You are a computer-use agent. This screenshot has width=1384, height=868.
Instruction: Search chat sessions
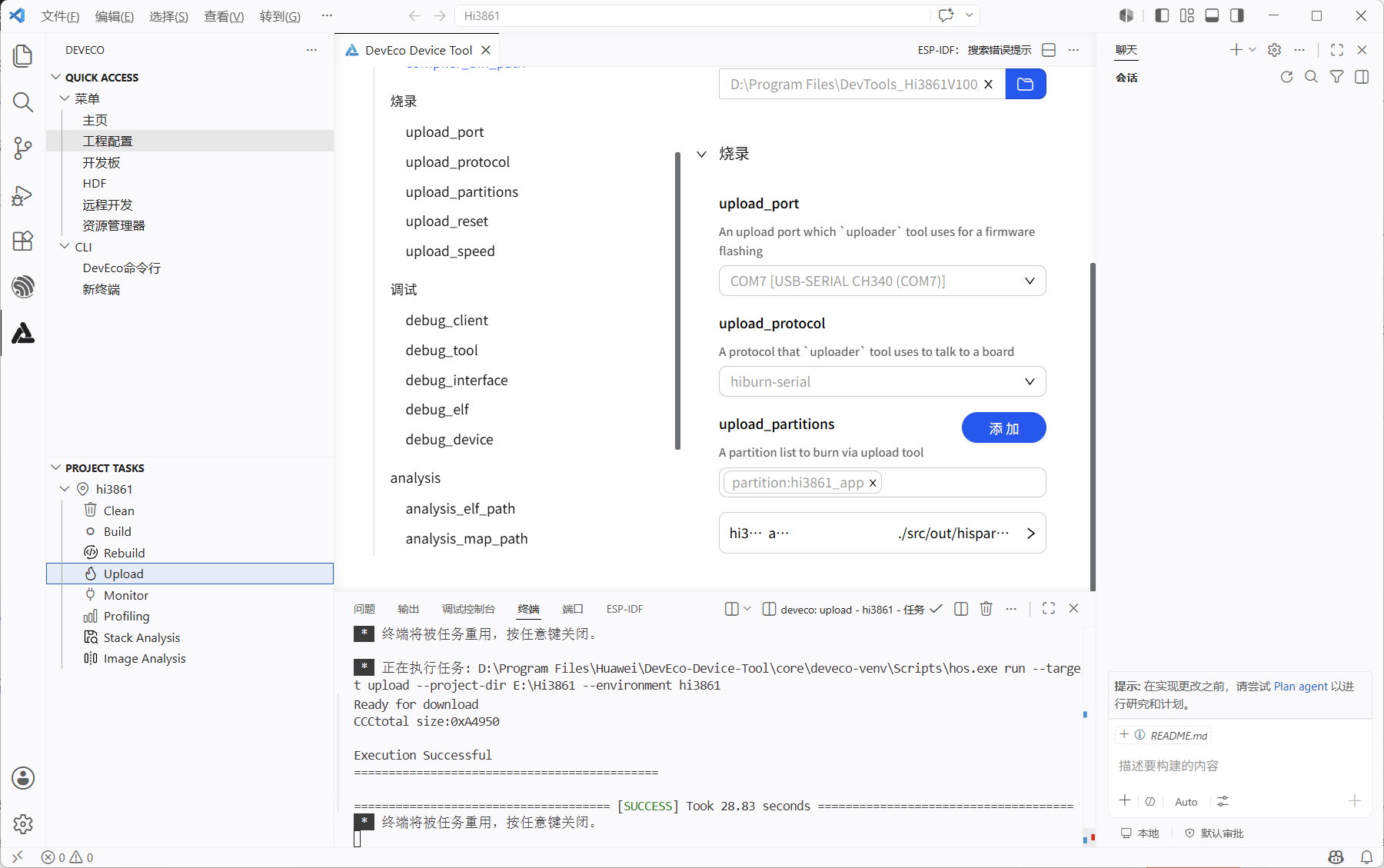pyautogui.click(x=1312, y=77)
